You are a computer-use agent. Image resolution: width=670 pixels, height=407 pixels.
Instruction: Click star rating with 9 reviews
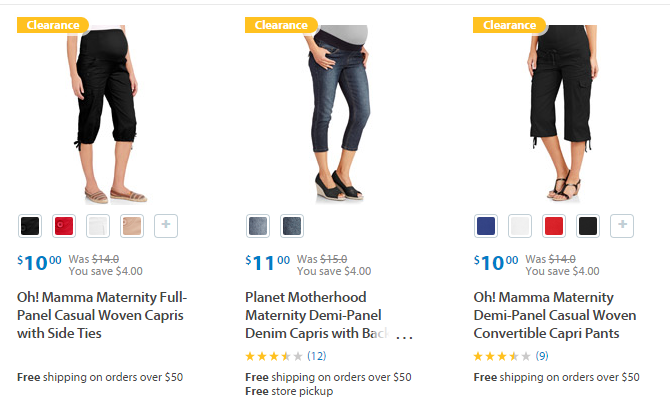coord(502,356)
